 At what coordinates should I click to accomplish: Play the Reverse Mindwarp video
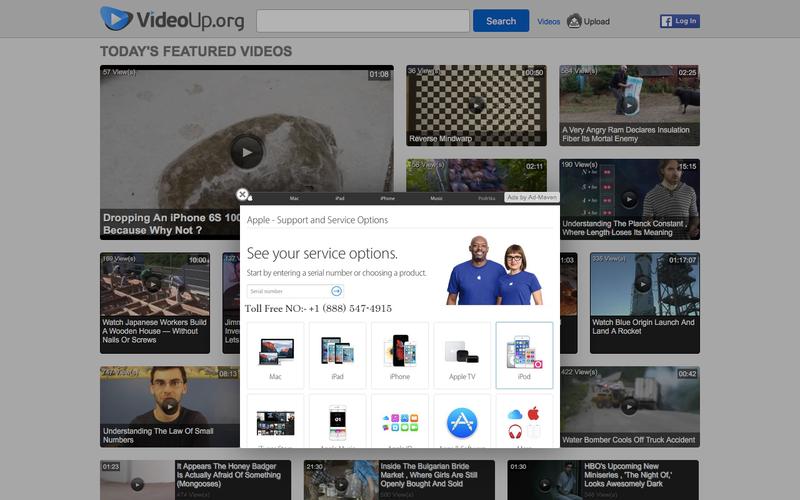[x=477, y=105]
